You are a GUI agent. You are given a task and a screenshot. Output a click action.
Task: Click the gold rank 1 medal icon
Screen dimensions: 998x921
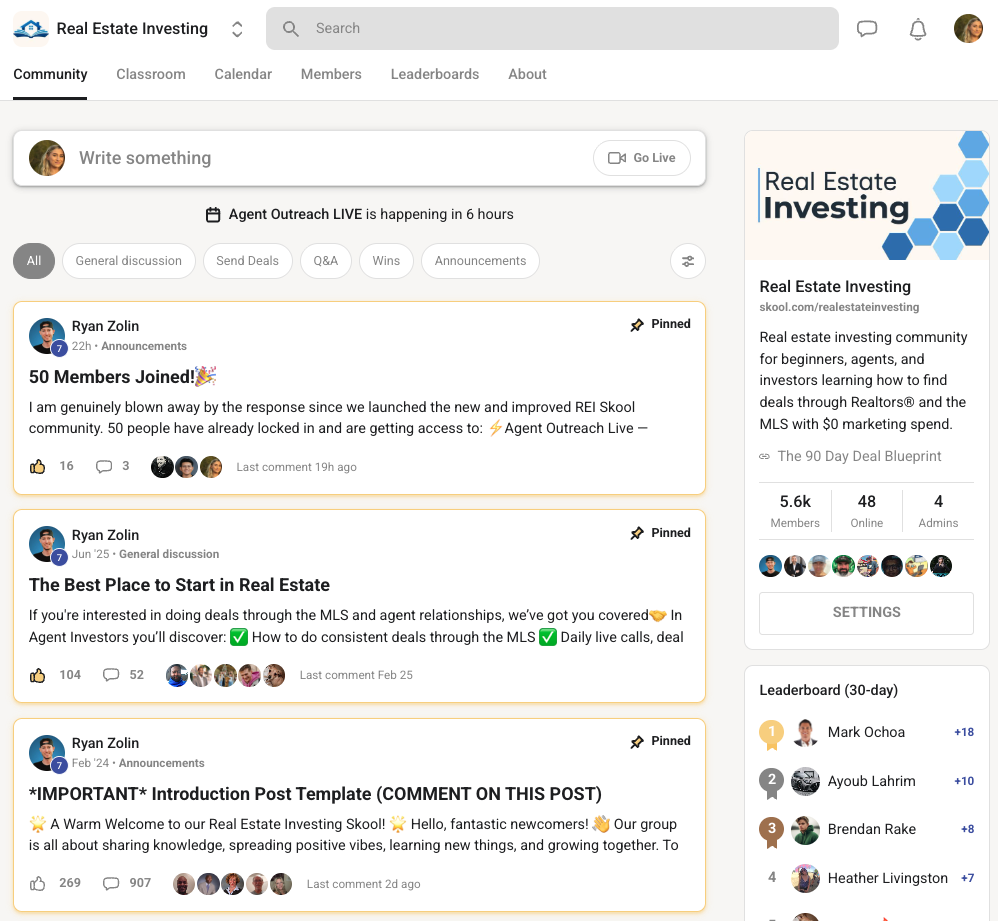tap(771, 735)
